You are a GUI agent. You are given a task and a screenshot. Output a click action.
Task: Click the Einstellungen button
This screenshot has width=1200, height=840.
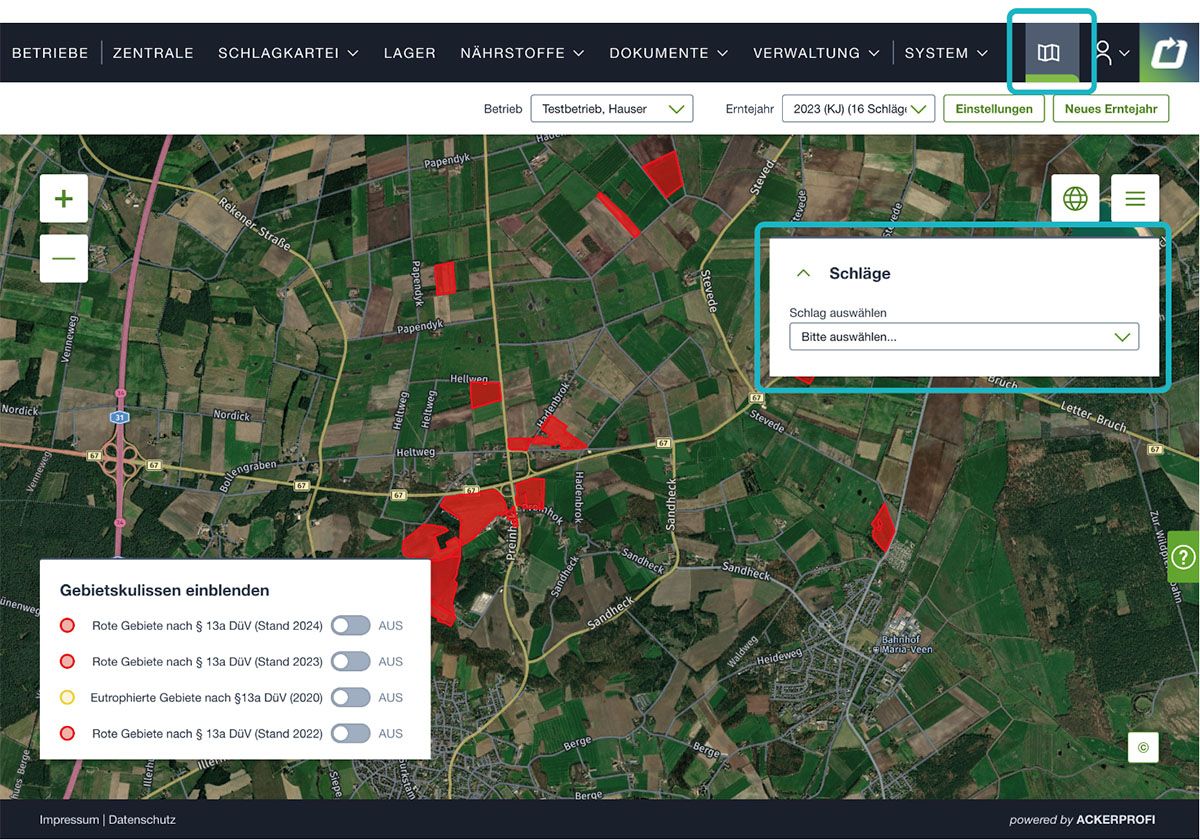click(x=993, y=109)
